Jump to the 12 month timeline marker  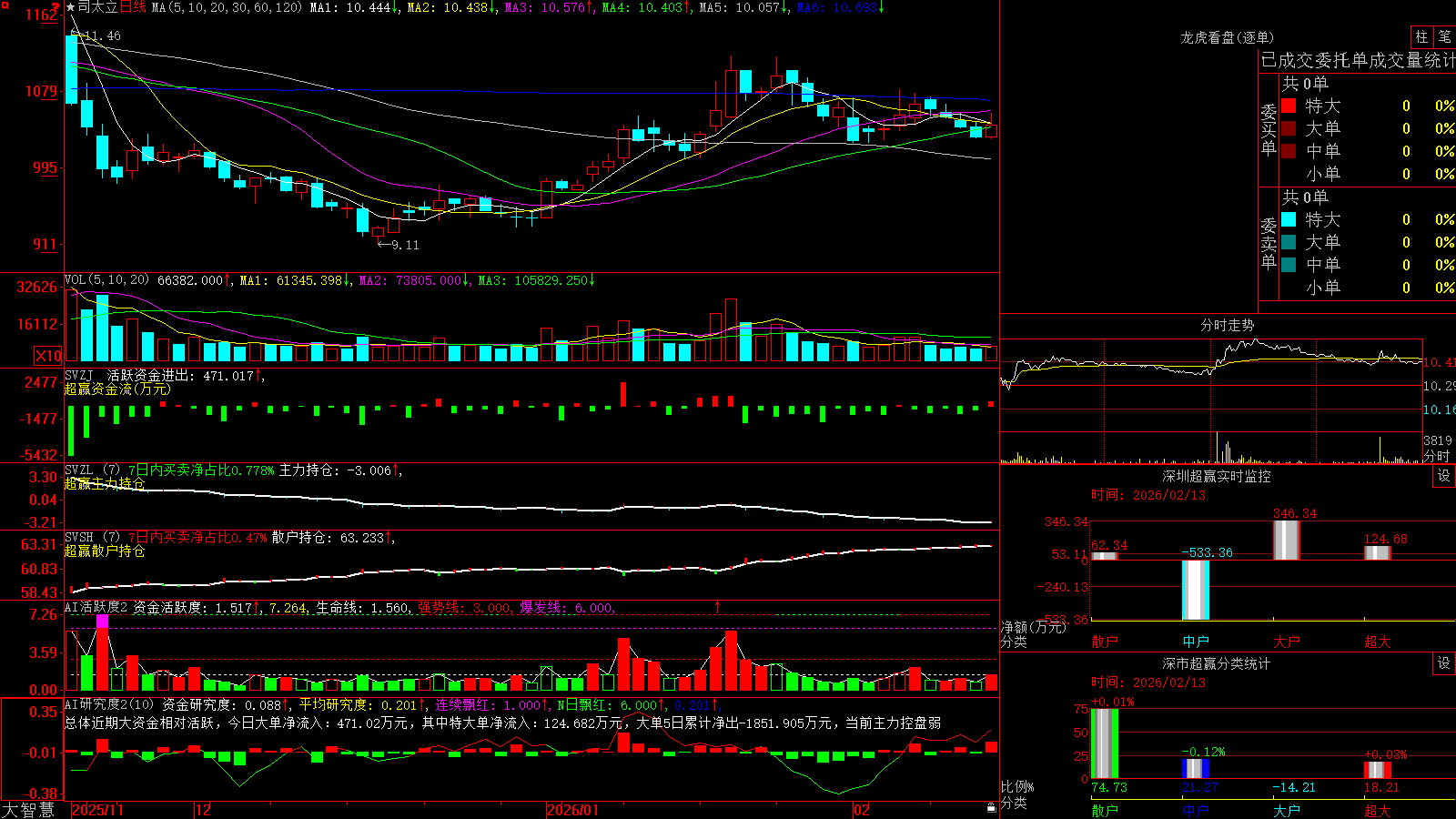pyautogui.click(x=204, y=810)
